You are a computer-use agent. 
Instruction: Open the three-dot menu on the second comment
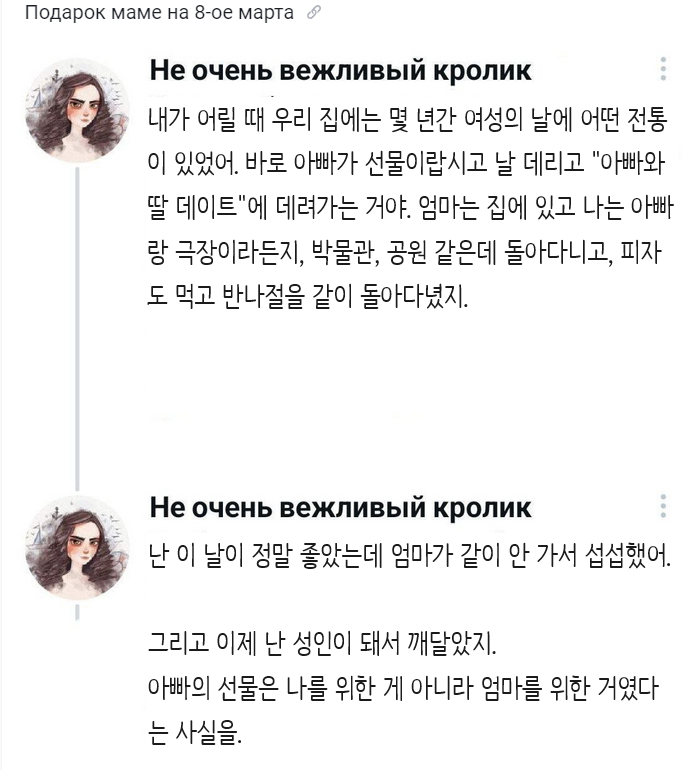[x=663, y=507]
